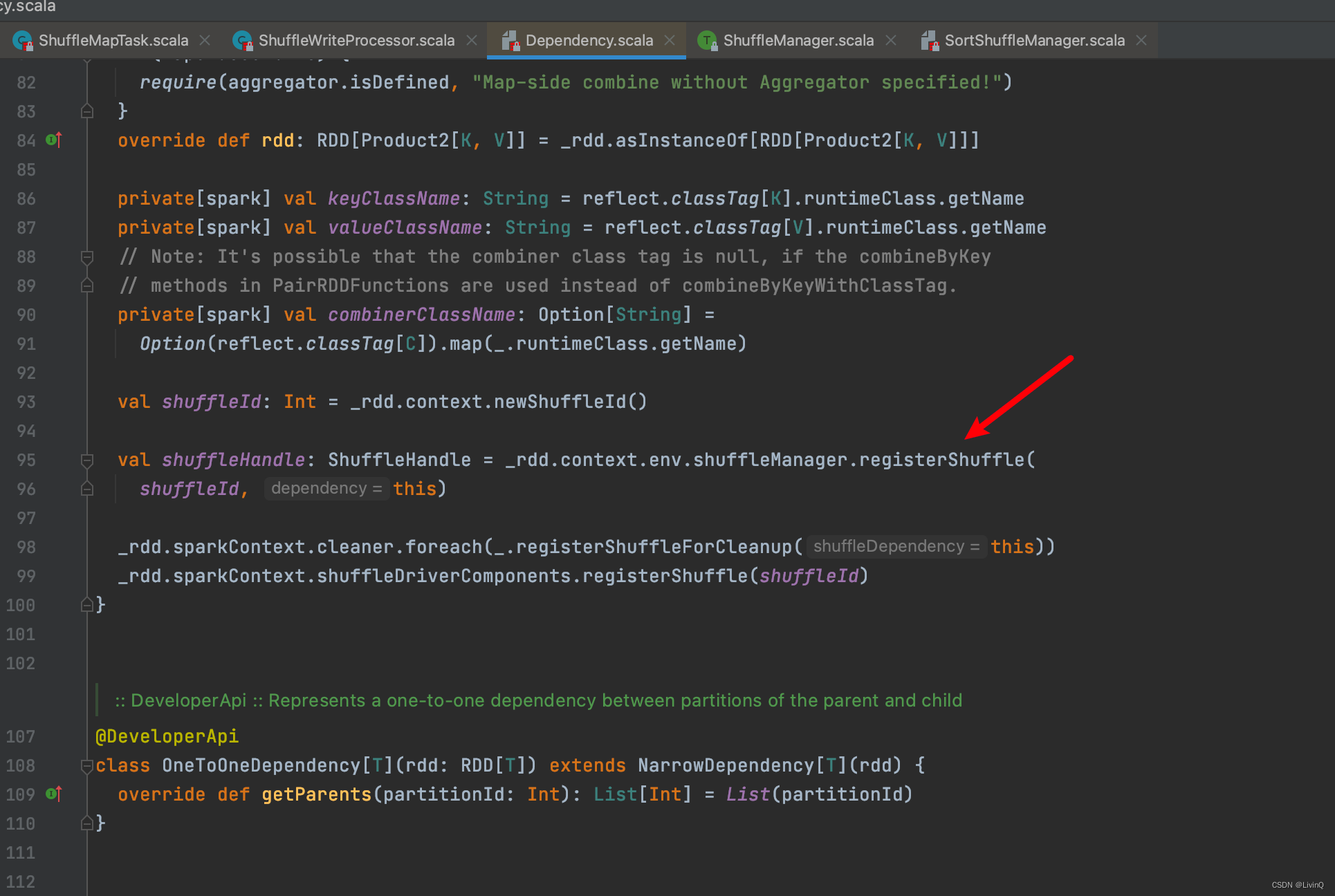Switch to the SortShuffleManager.scala tab
This screenshot has width=1335, height=896.
tap(1034, 41)
